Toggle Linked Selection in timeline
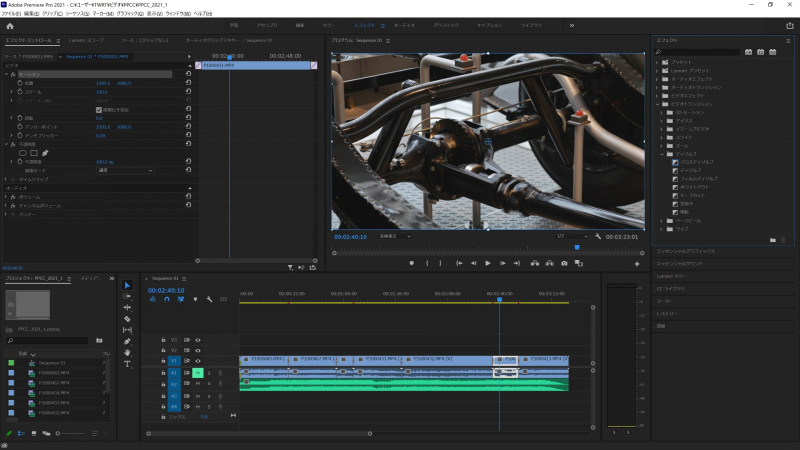The width and height of the screenshot is (800, 450). click(x=181, y=299)
